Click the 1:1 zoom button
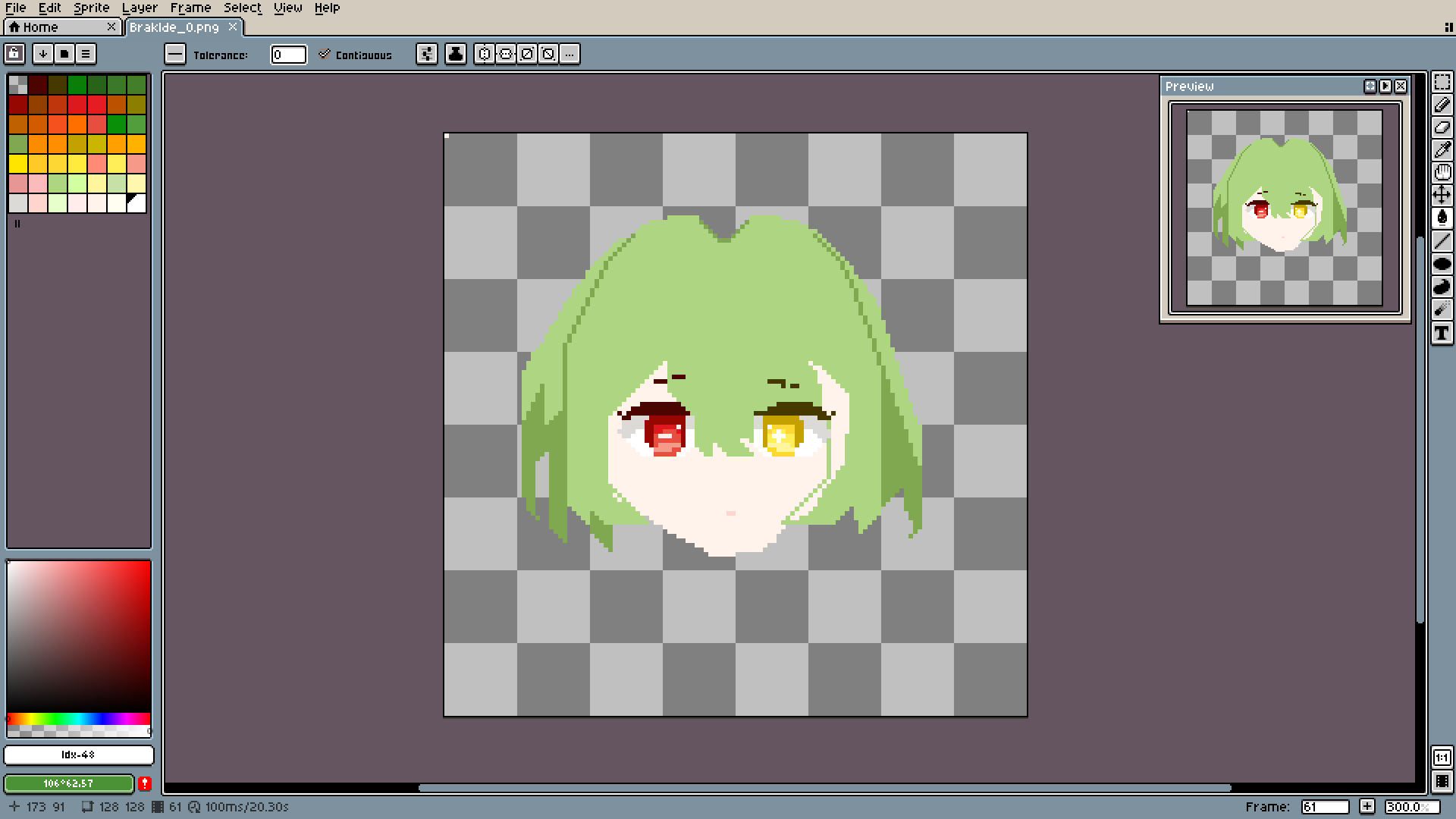 pos(1442,758)
